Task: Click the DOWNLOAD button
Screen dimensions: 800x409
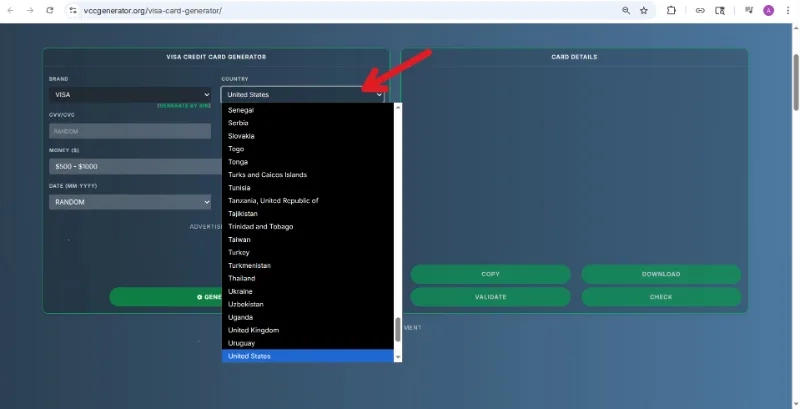Action: (661, 274)
